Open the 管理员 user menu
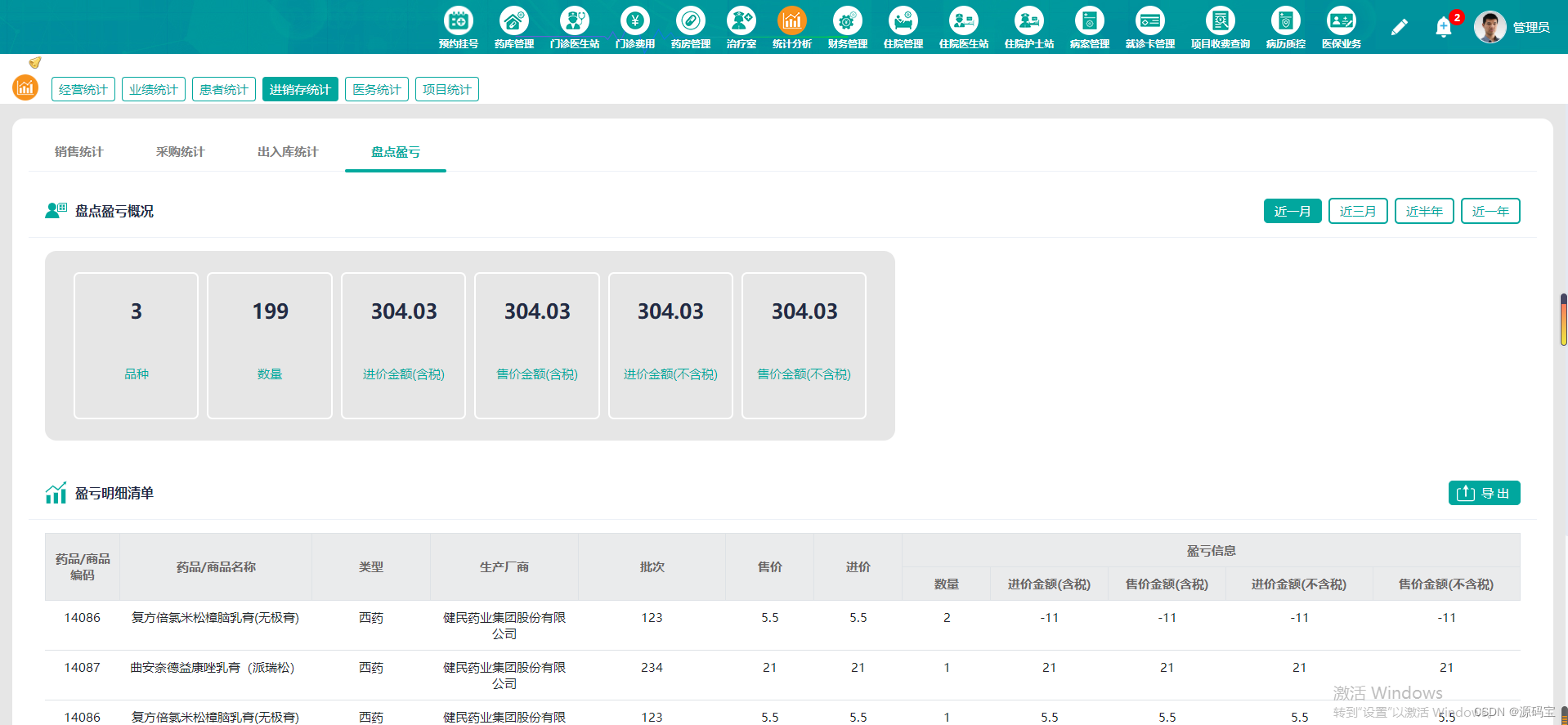Image resolution: width=1568 pixels, height=725 pixels. pyautogui.click(x=1530, y=27)
